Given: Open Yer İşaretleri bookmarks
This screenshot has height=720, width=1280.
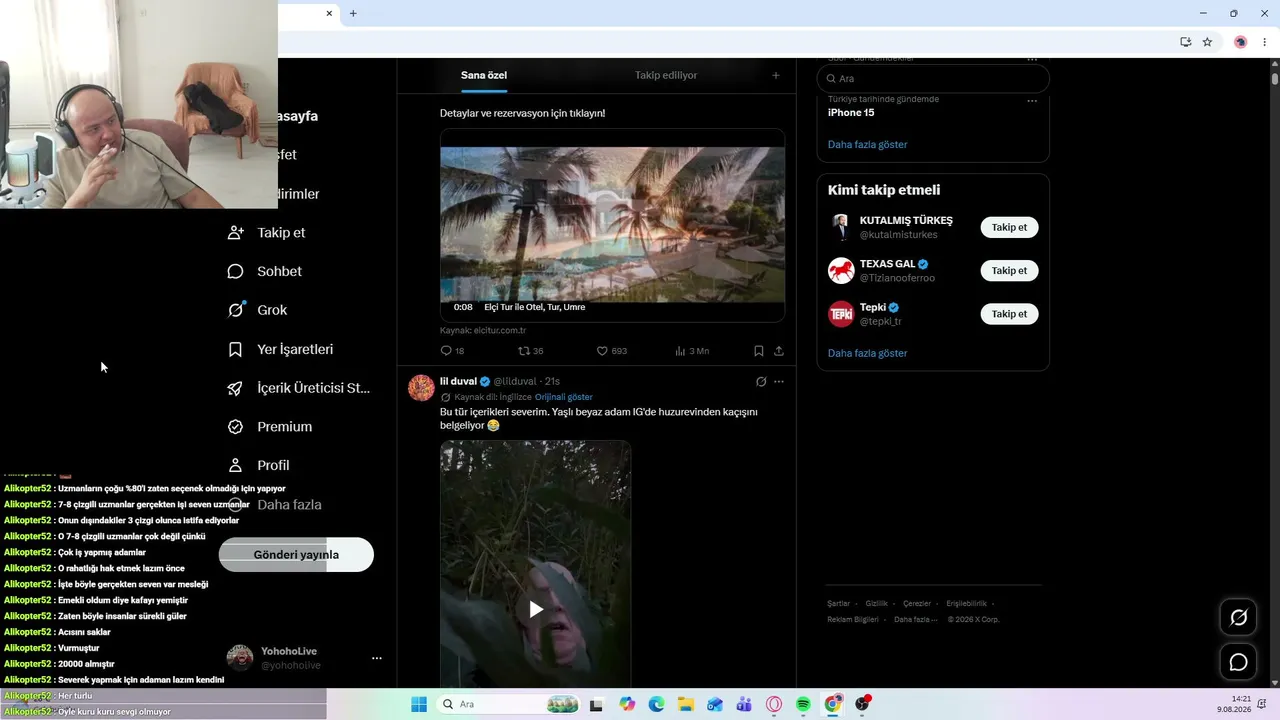Looking at the screenshot, I should point(281,349).
